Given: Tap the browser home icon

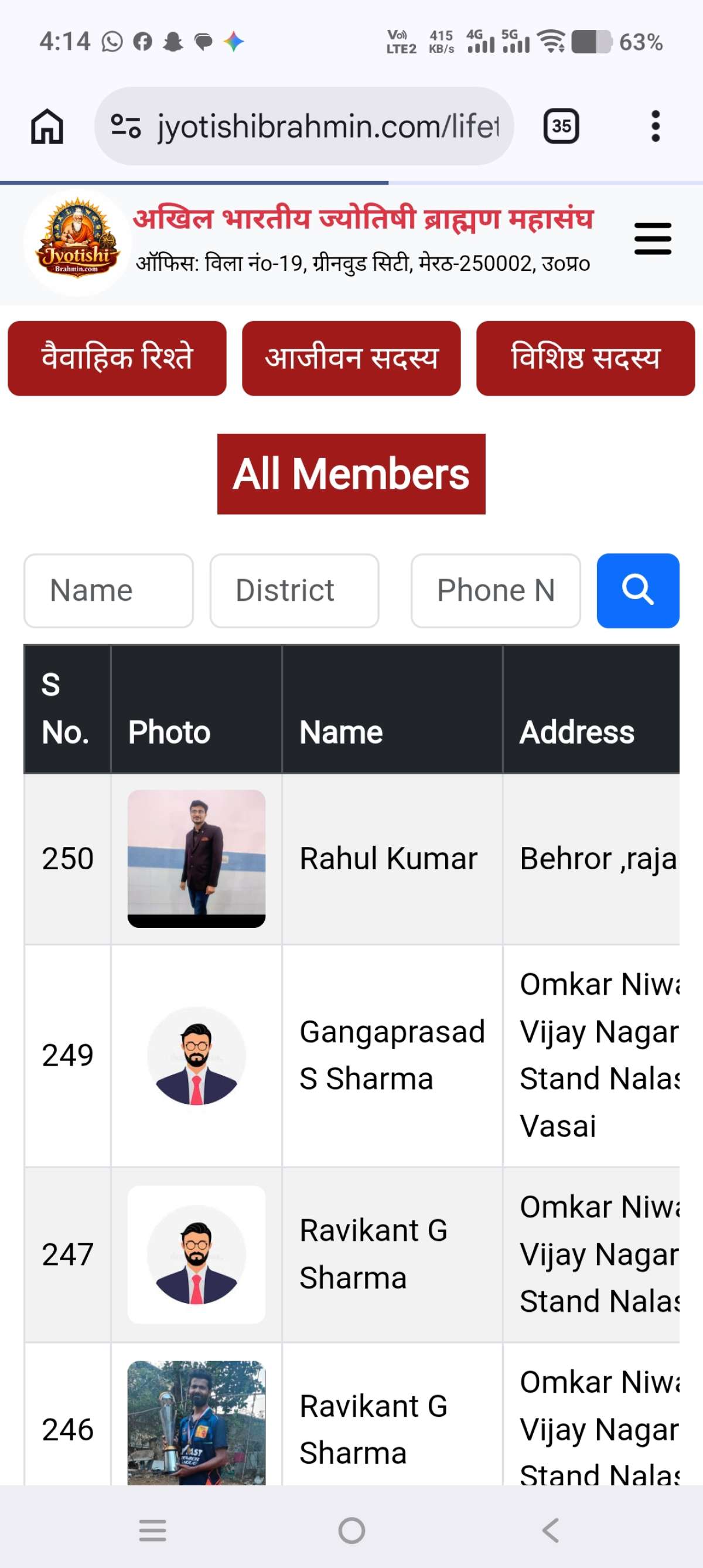Looking at the screenshot, I should pyautogui.click(x=47, y=127).
